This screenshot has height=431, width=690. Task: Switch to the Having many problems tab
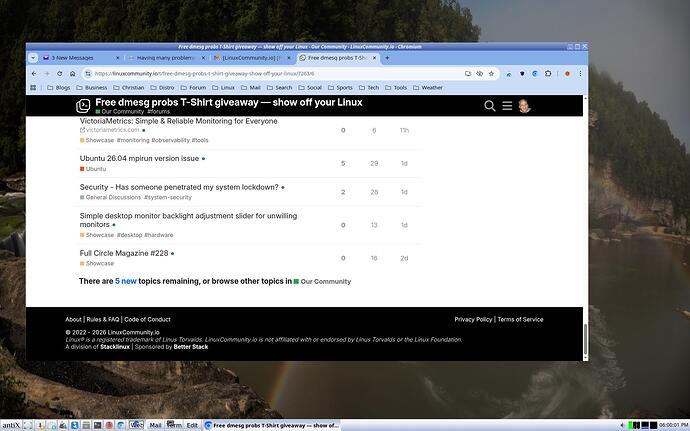pos(166,58)
